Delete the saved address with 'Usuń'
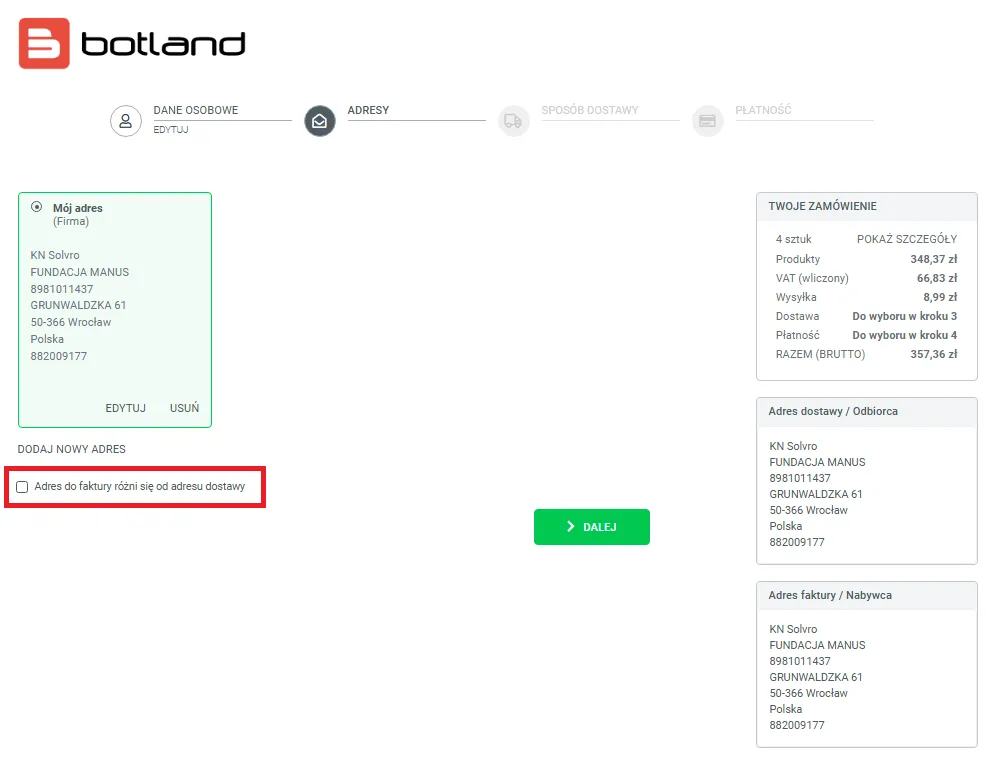This screenshot has height=761, width=999. point(184,408)
